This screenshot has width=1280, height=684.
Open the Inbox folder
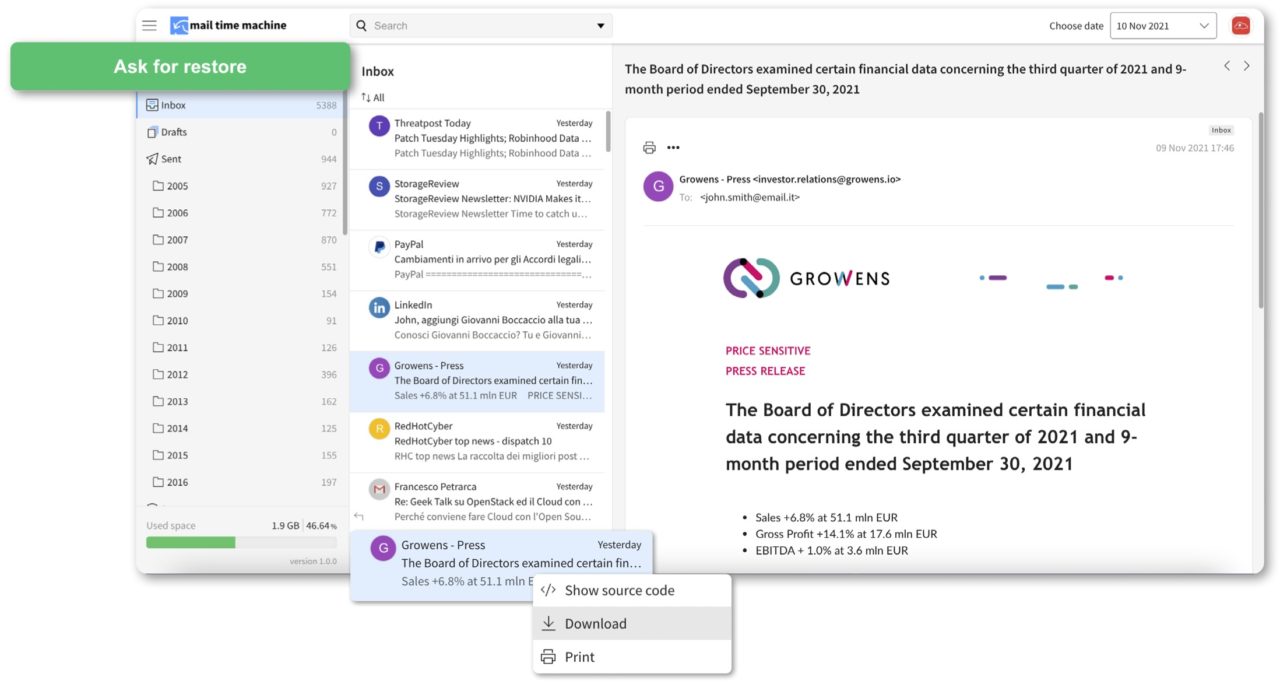click(x=240, y=105)
